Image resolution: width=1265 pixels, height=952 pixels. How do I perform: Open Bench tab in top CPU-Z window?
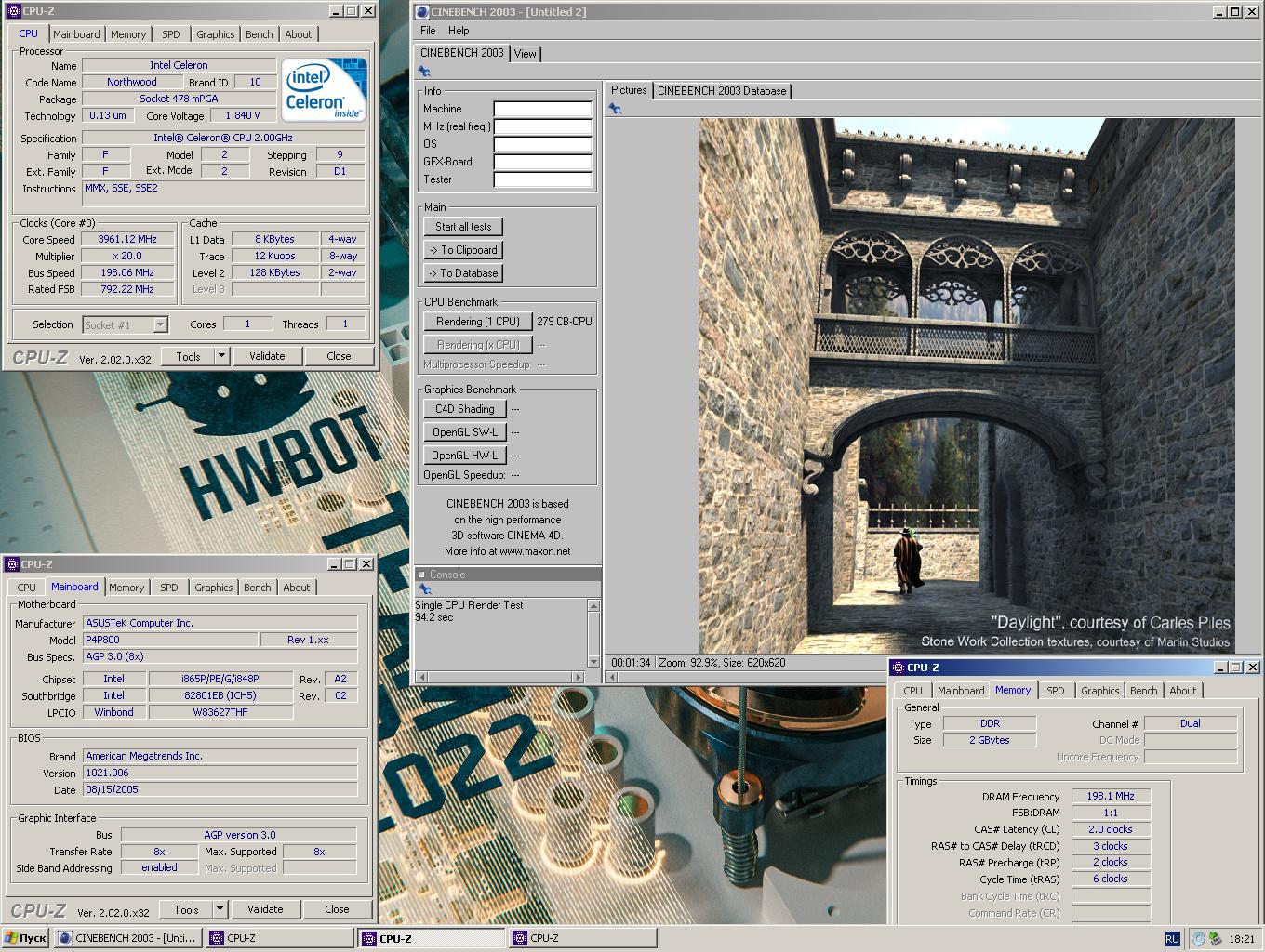[260, 34]
